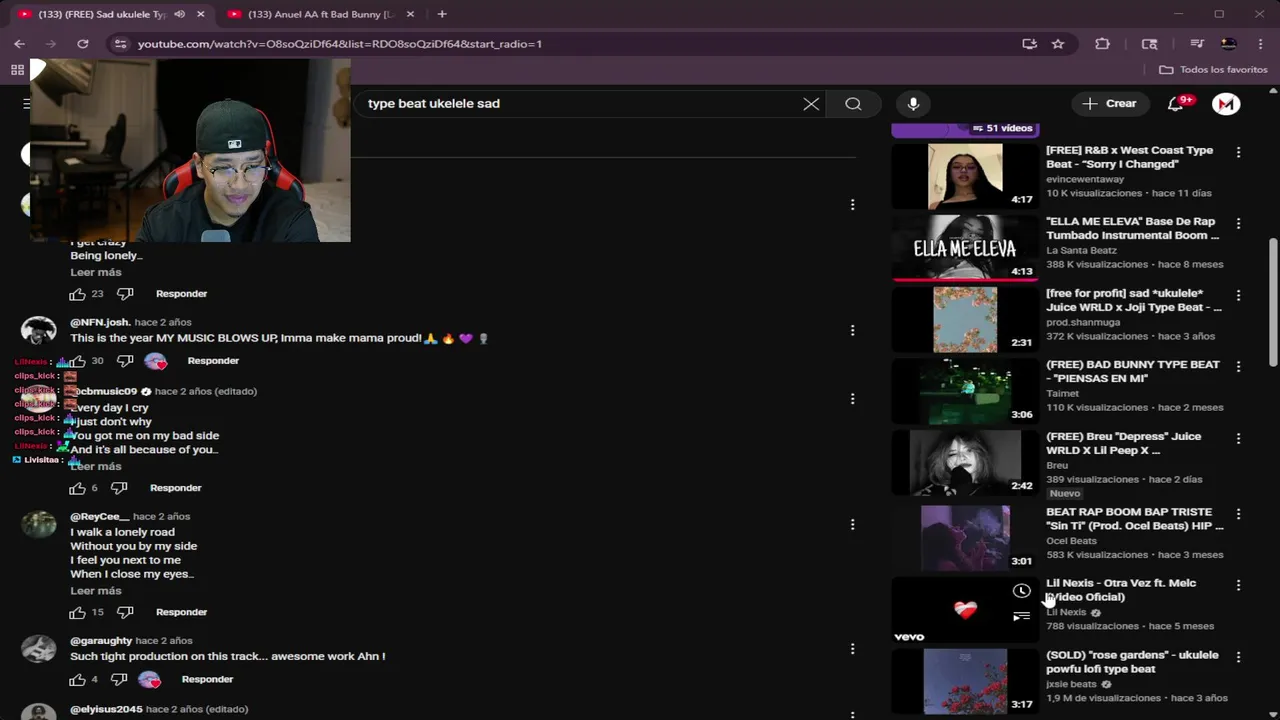Open the browser side panel icon
This screenshot has height=720, width=1280.
pyautogui.click(x=1150, y=44)
